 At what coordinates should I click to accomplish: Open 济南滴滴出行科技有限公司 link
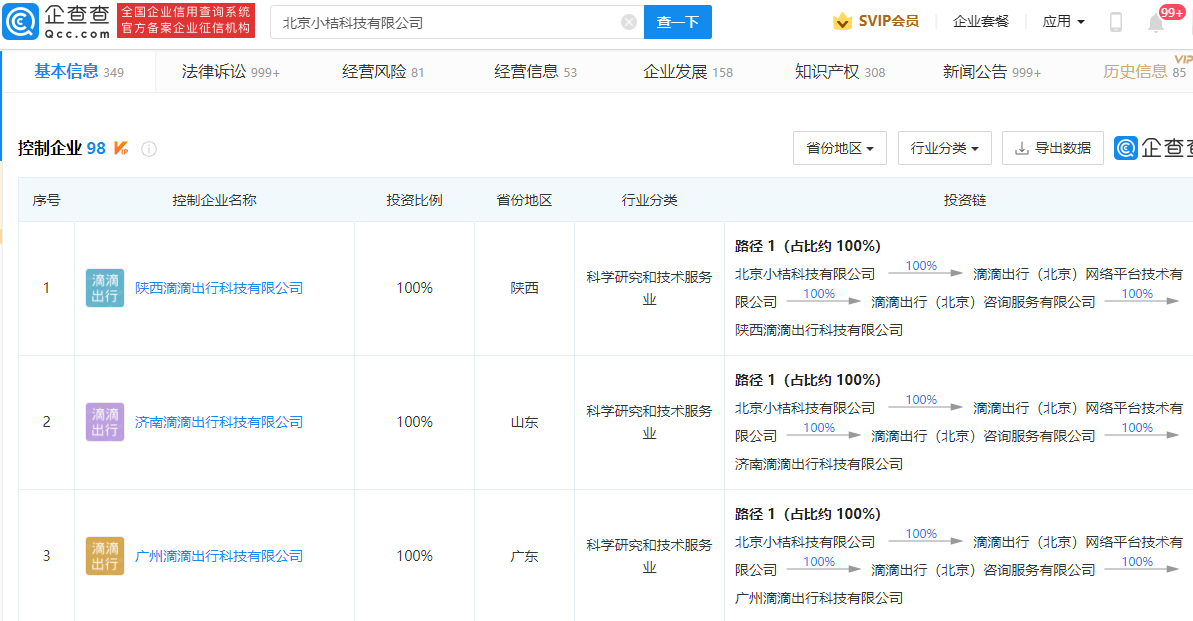pyautogui.click(x=219, y=422)
